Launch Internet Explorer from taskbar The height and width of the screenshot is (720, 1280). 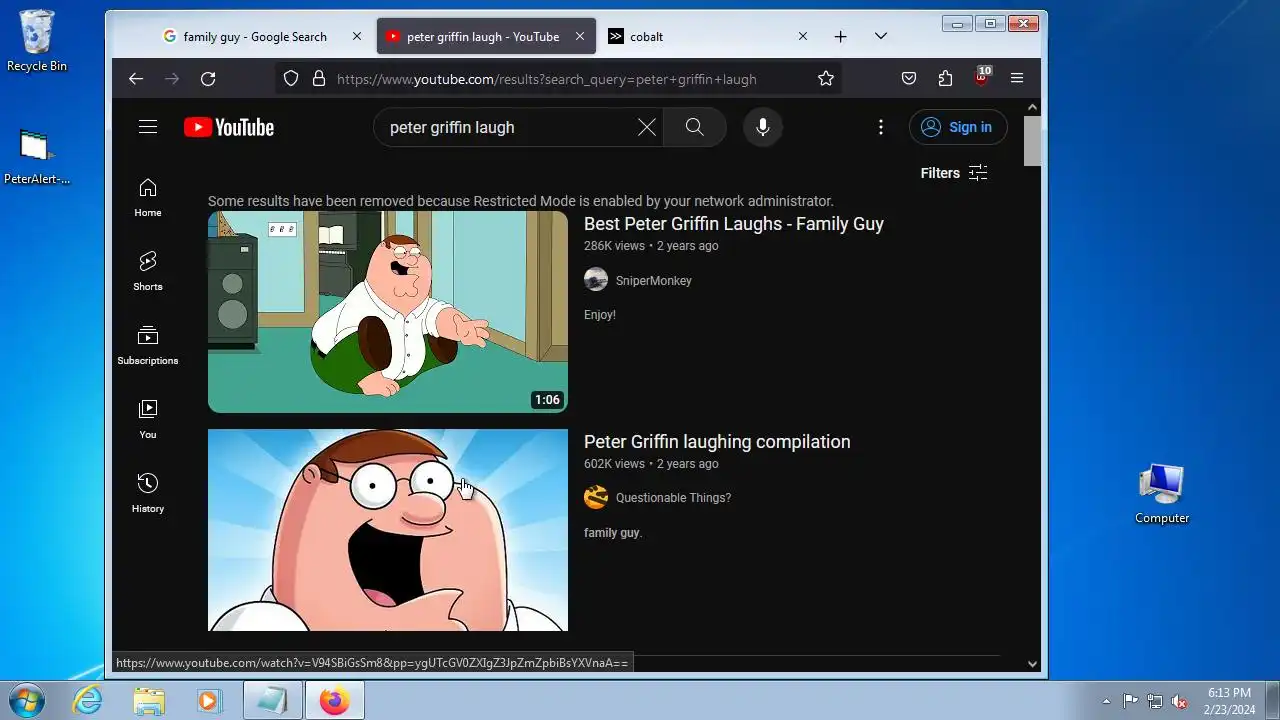pyautogui.click(x=88, y=701)
